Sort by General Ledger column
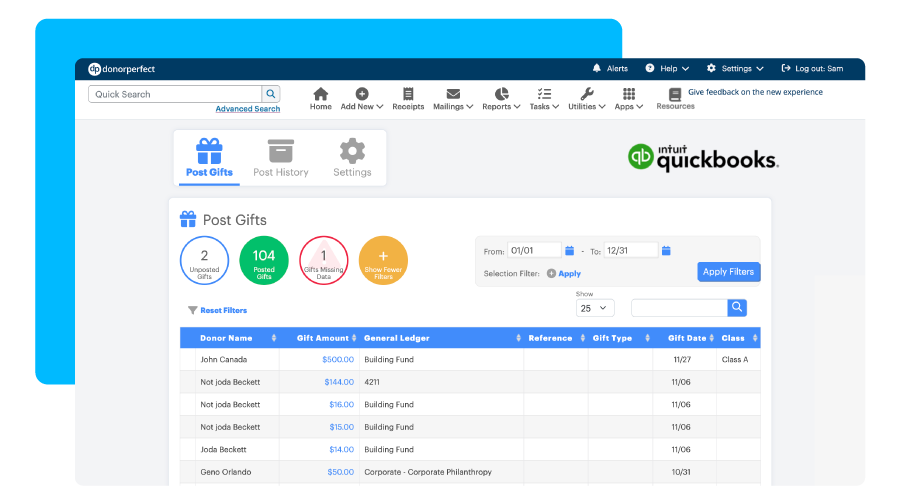This screenshot has width=900, height=504. coord(442,338)
